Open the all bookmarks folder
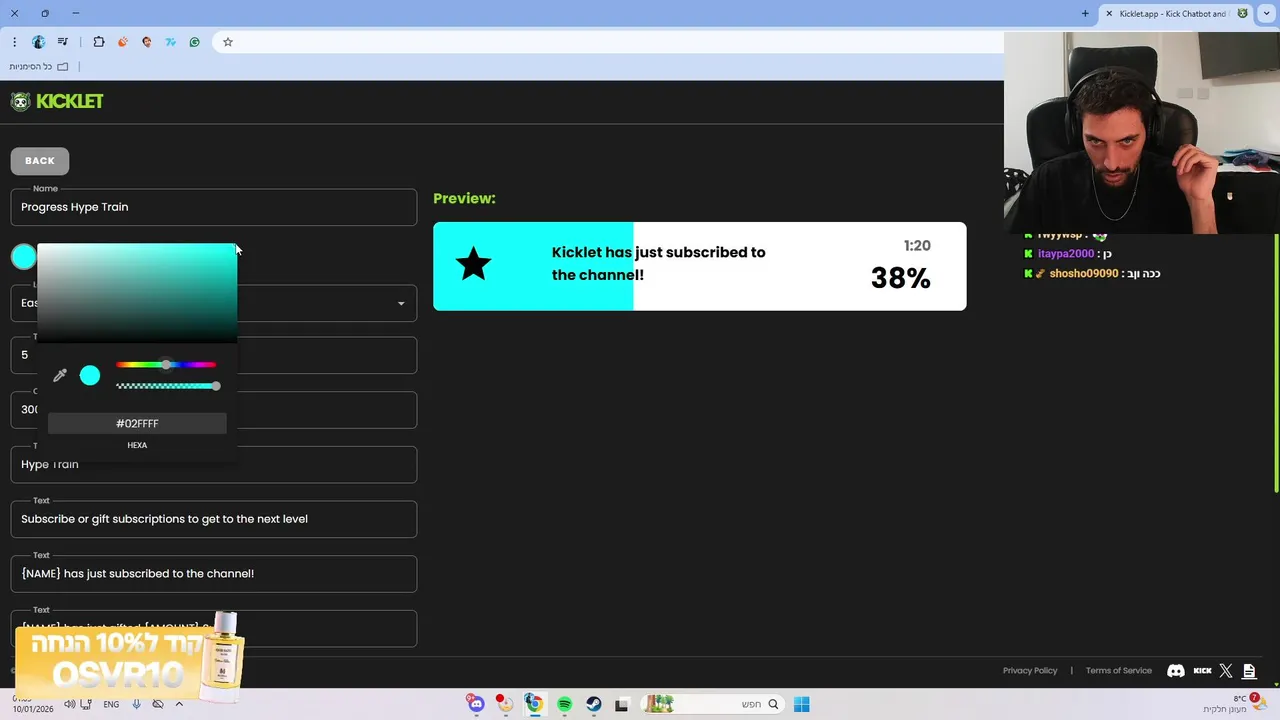 click(39, 67)
